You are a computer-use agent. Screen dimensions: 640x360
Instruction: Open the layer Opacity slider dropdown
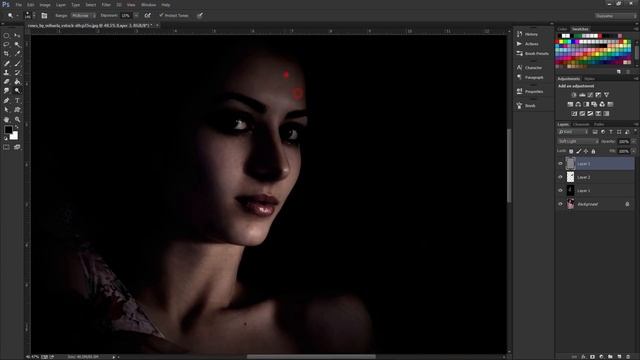click(x=633, y=141)
